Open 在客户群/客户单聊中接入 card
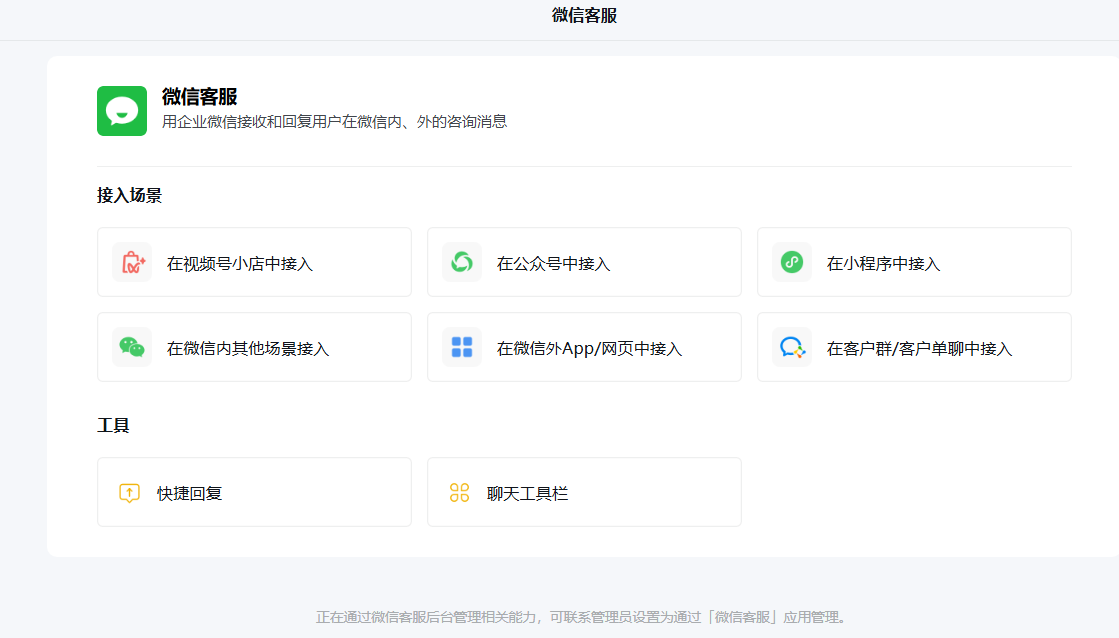Screen dimensions: 1119x638 coord(914,347)
